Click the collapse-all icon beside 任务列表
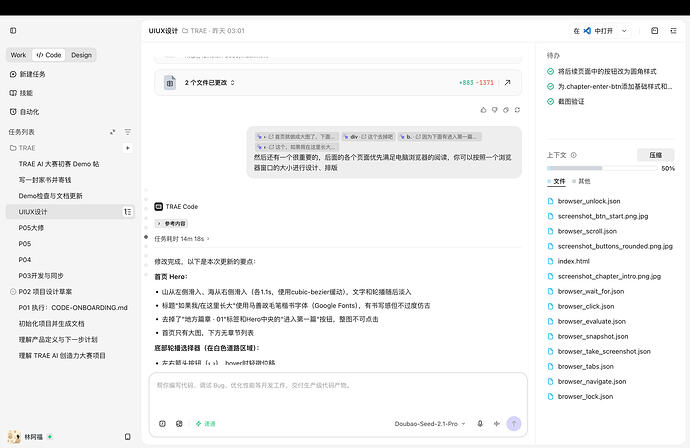The width and height of the screenshot is (690, 448). click(113, 132)
